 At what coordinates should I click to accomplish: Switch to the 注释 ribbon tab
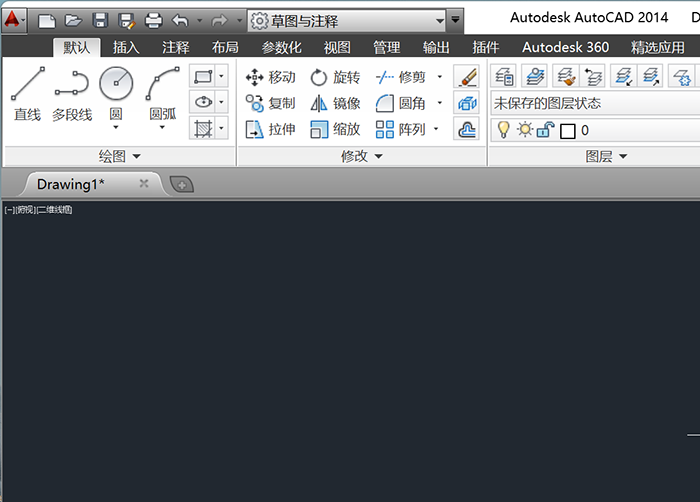tap(175, 47)
